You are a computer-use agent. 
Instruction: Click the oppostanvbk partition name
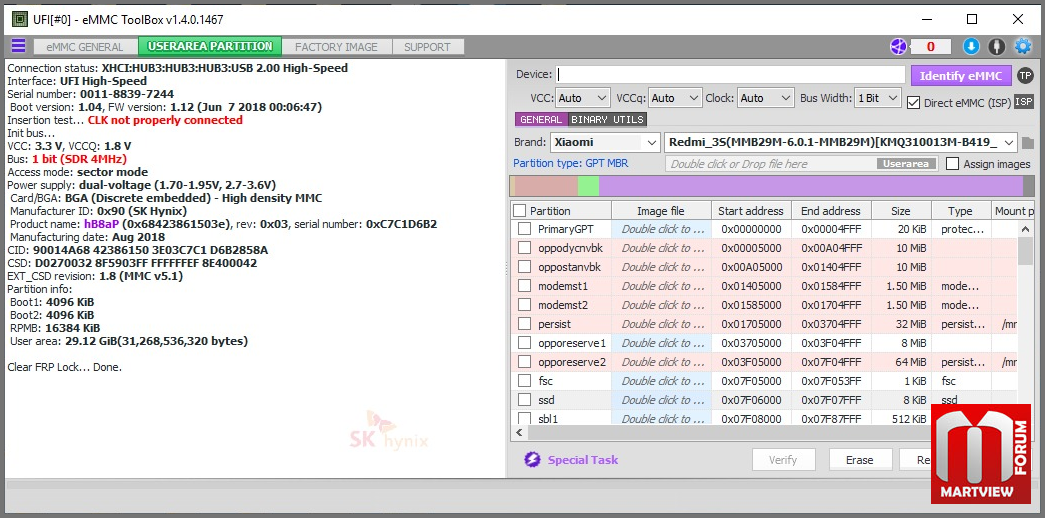coord(569,267)
